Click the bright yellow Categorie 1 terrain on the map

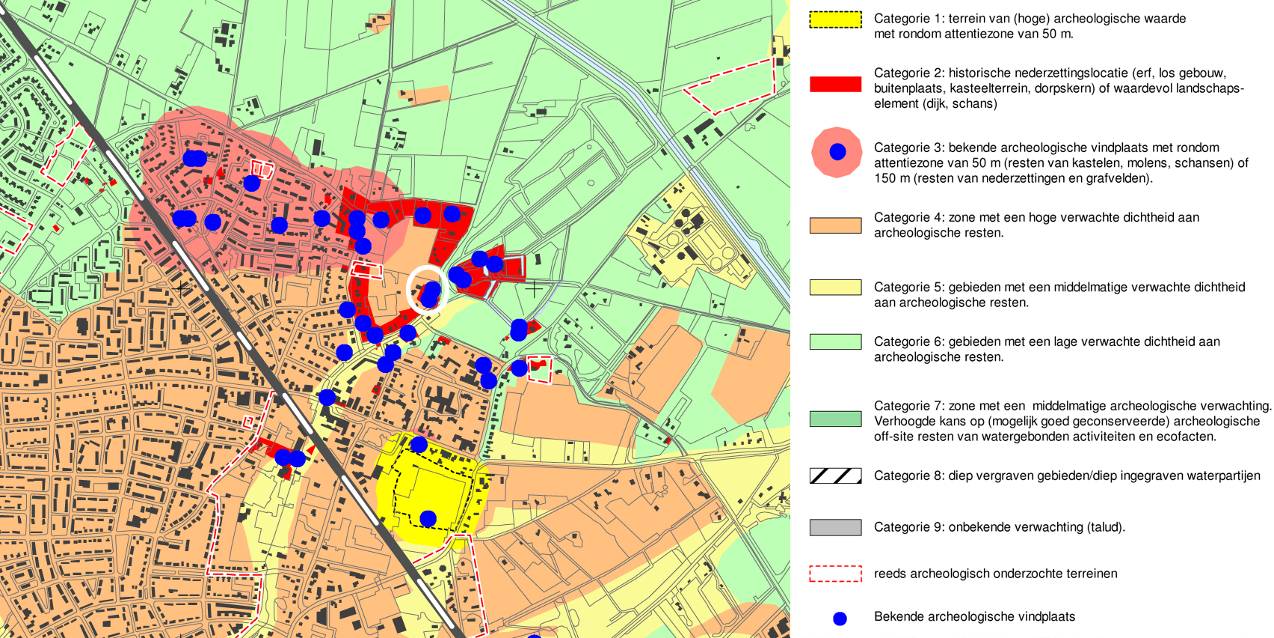432,490
